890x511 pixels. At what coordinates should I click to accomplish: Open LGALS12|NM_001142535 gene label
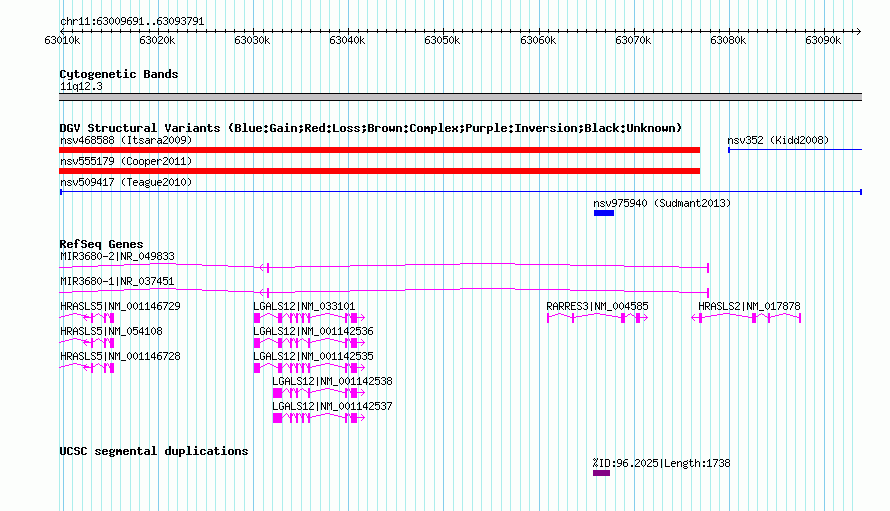(313, 356)
